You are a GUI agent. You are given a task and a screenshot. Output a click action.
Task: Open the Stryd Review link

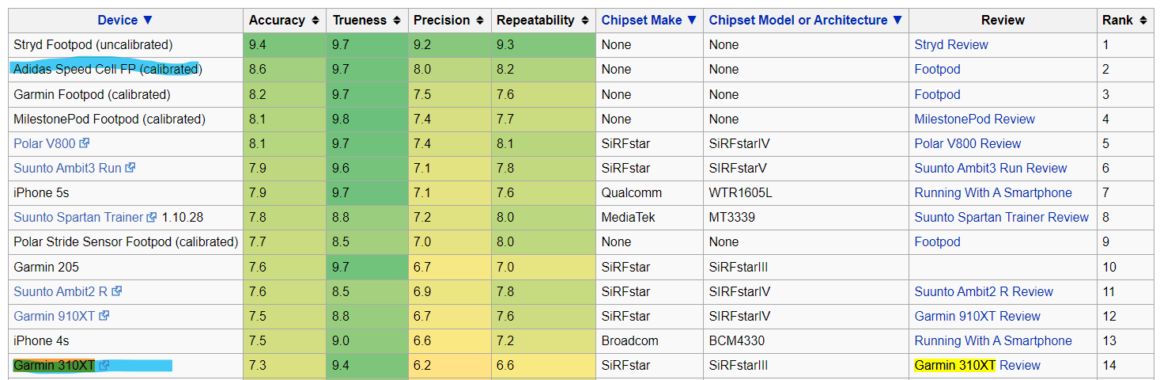[951, 44]
